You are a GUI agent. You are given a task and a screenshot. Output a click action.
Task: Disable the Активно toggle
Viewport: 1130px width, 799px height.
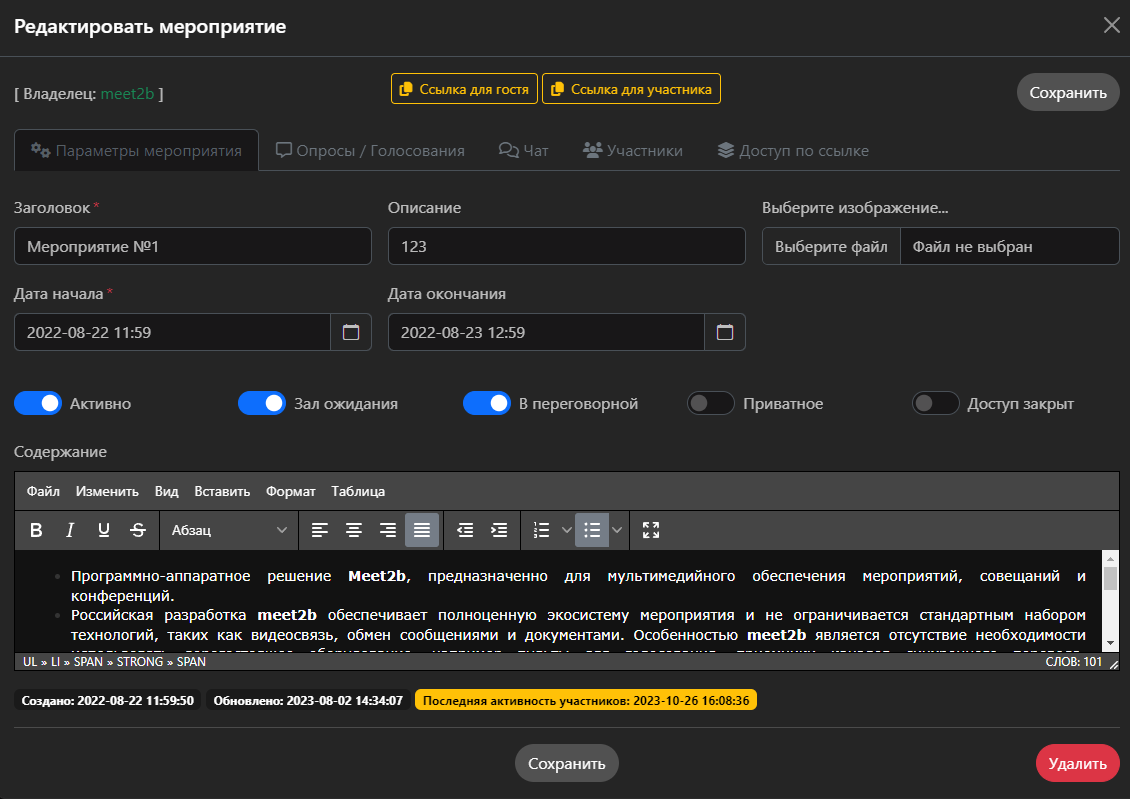pyautogui.click(x=37, y=403)
